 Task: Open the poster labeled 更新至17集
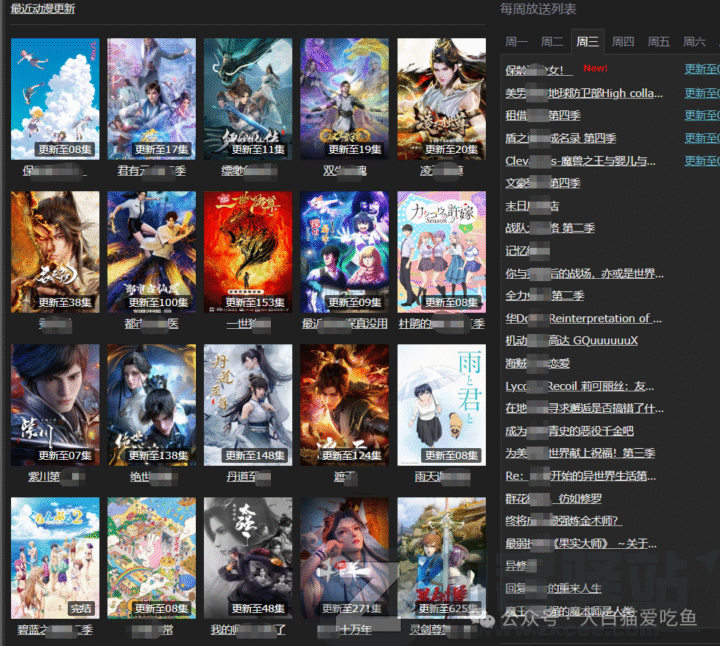tap(151, 98)
